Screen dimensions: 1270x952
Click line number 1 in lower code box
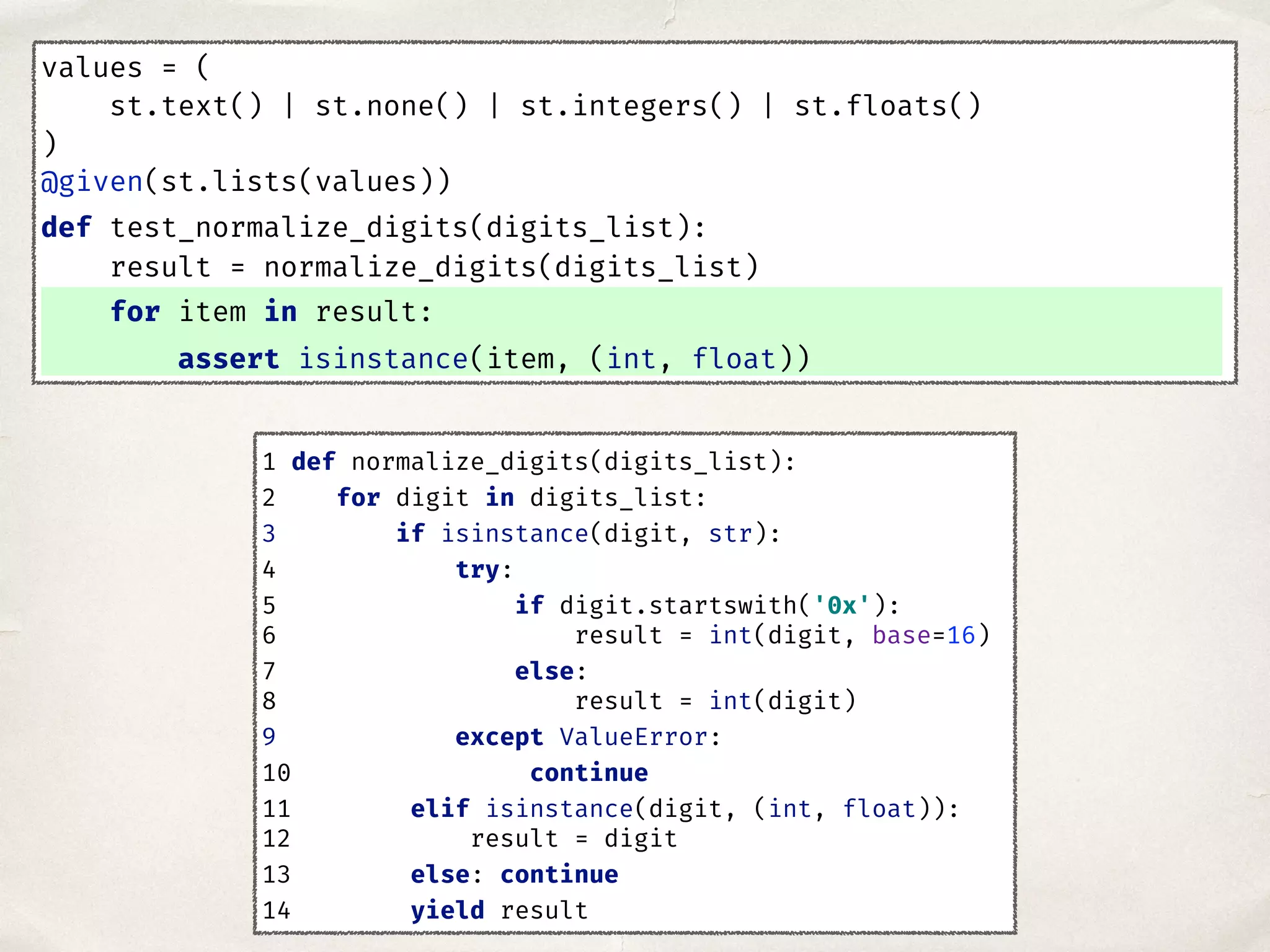tap(269, 462)
